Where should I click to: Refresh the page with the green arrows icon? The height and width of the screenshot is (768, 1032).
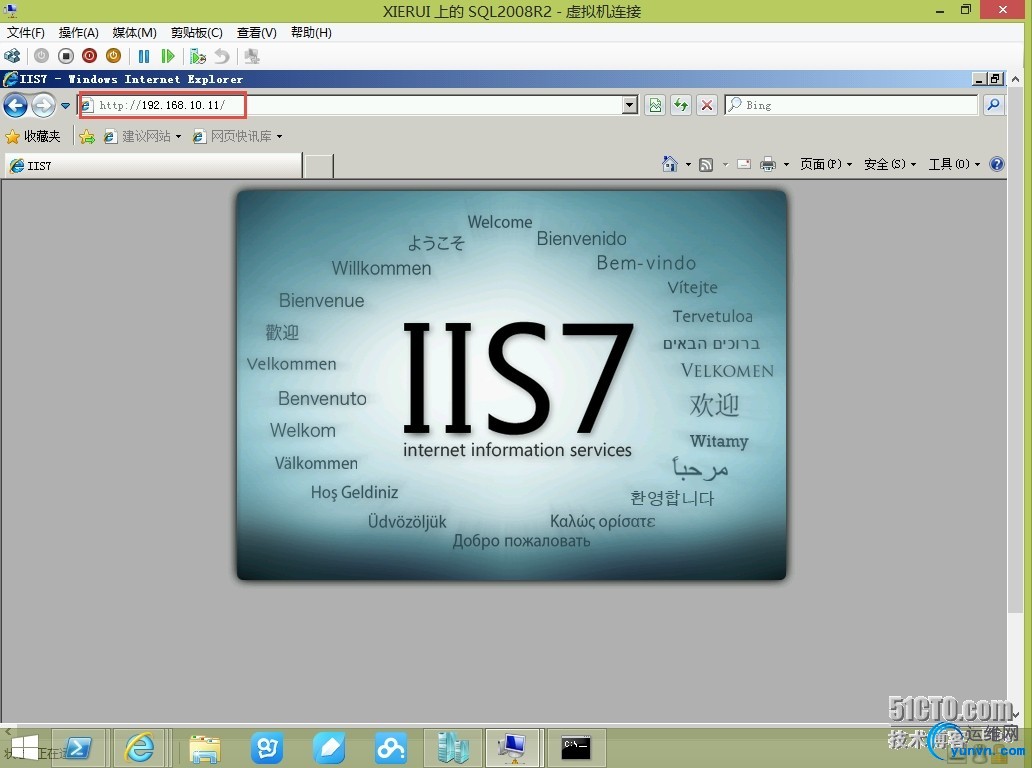tap(681, 105)
